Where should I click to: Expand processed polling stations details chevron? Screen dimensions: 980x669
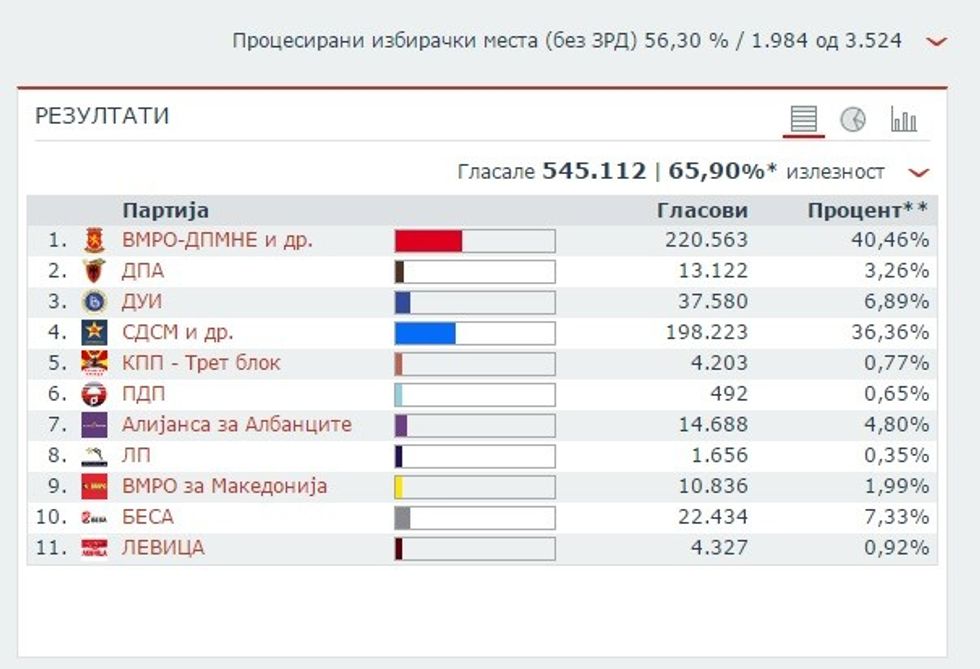(936, 42)
